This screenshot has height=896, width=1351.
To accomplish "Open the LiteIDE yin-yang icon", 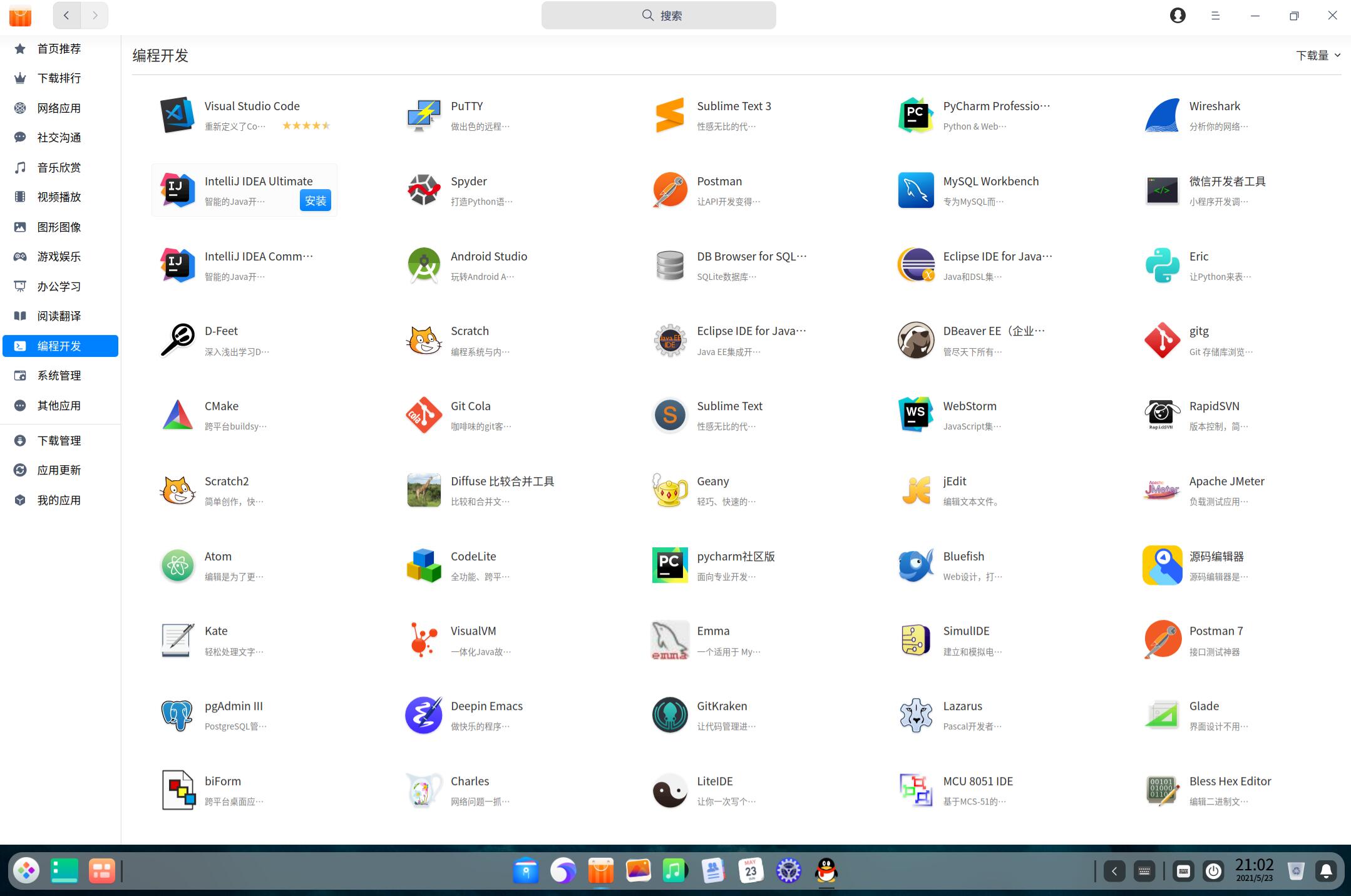I will [670, 790].
